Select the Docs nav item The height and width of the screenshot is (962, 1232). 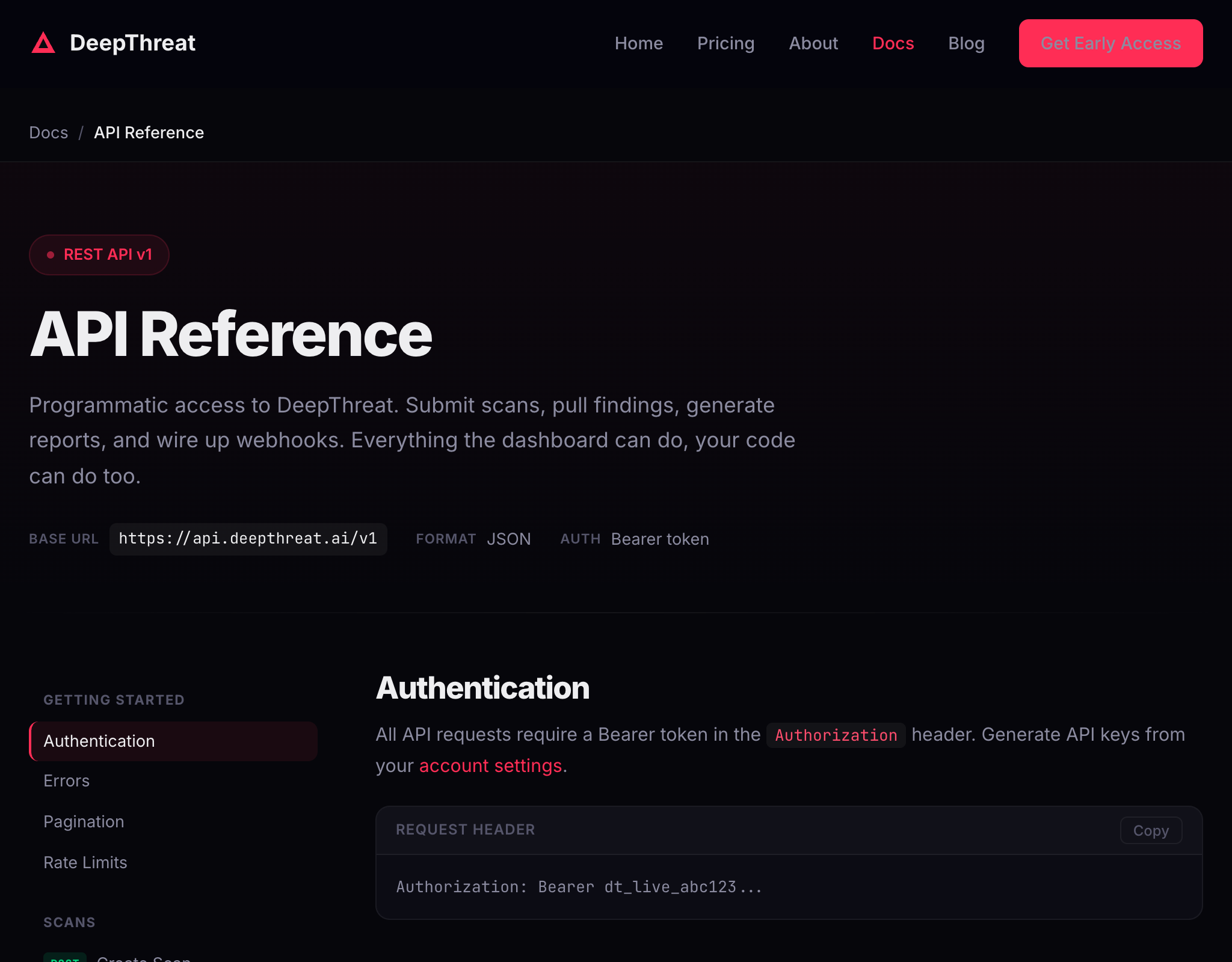893,43
